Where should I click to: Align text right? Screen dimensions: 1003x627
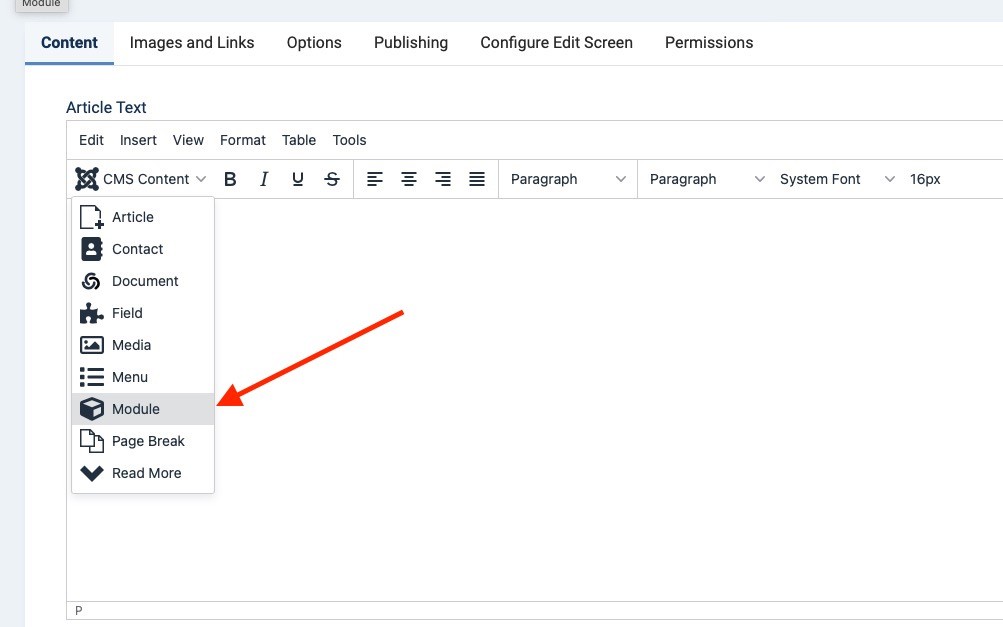click(443, 179)
